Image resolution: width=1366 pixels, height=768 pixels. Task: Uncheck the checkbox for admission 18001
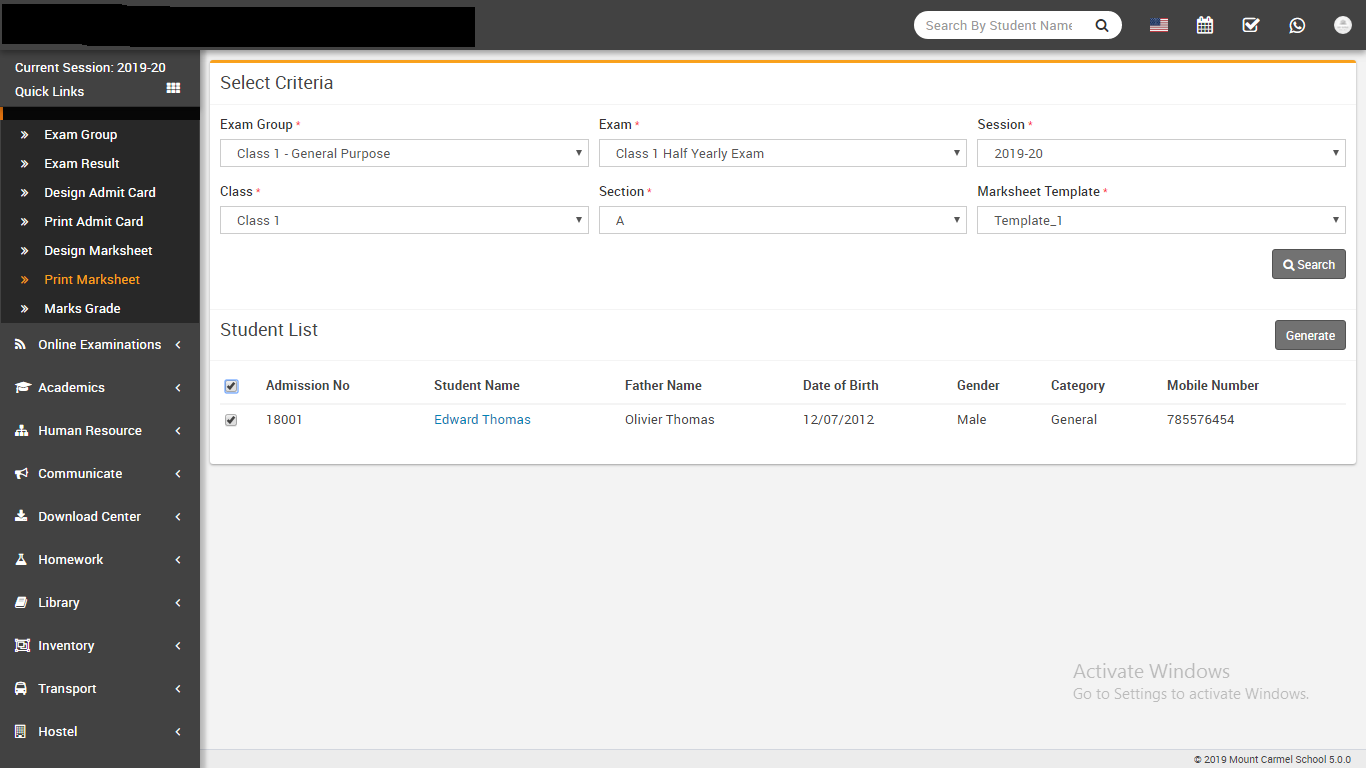click(x=231, y=420)
